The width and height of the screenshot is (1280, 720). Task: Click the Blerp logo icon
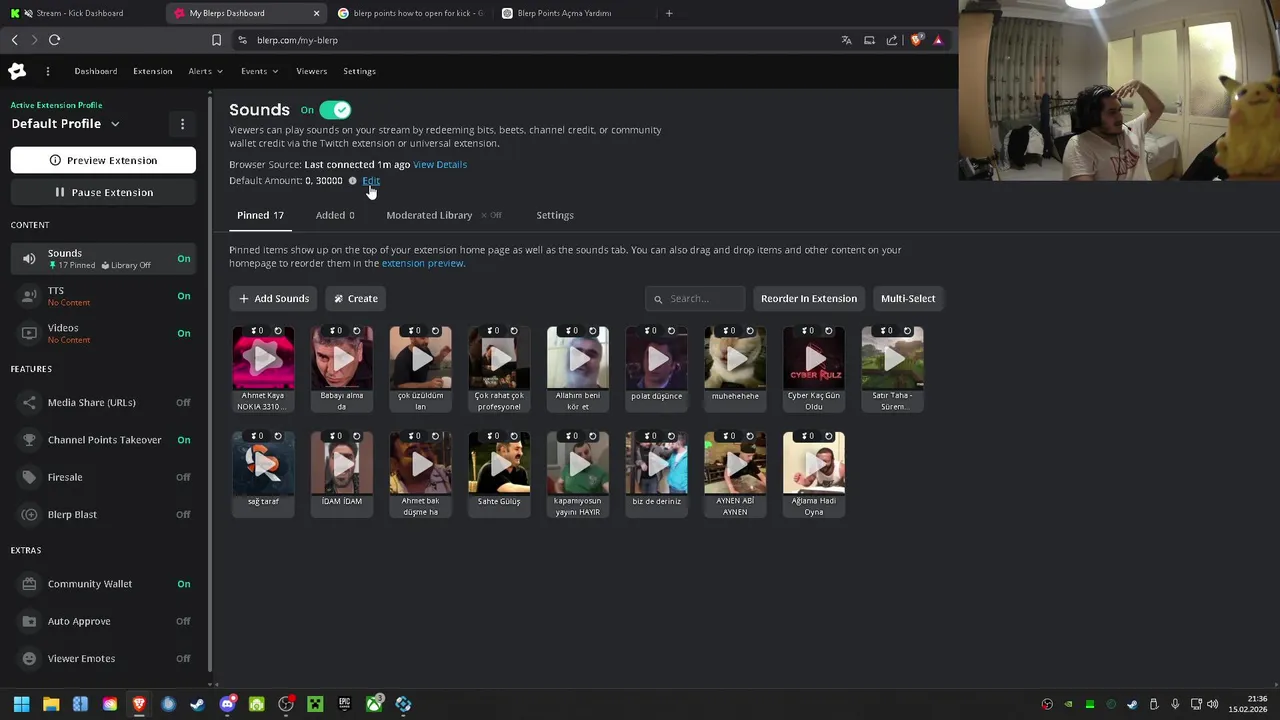17,71
